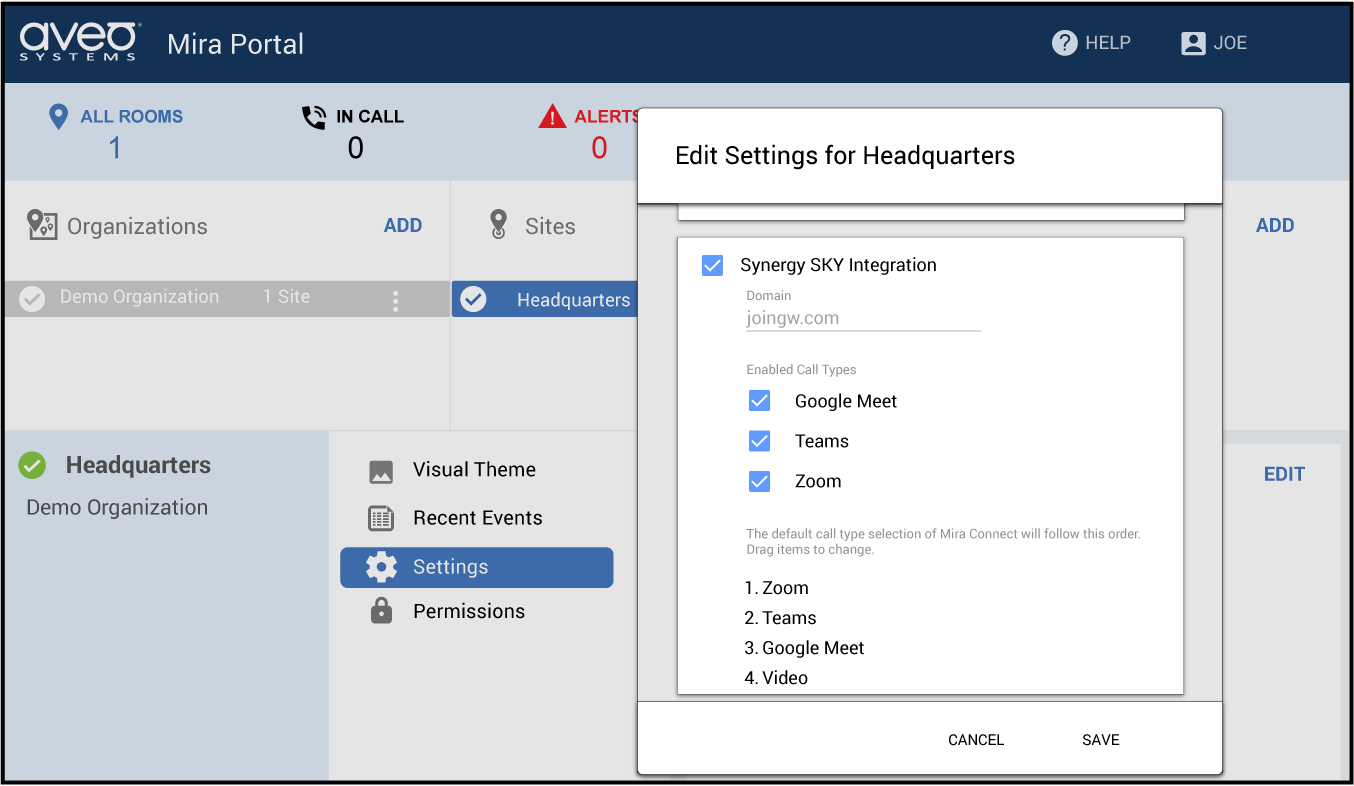Select Recent Events menu item
1354x786 pixels.
click(x=477, y=518)
